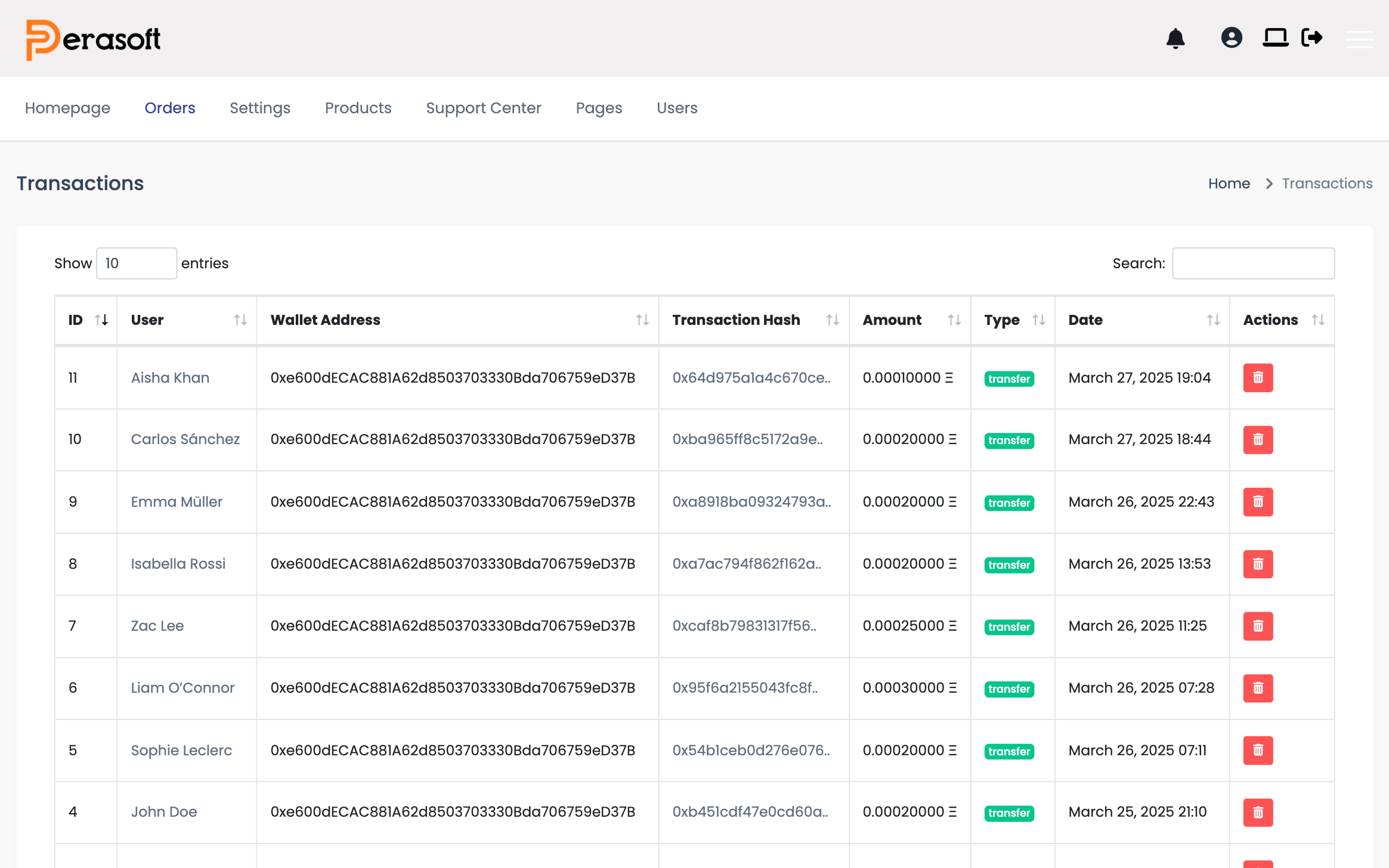Click the laptop display icon

1275,38
